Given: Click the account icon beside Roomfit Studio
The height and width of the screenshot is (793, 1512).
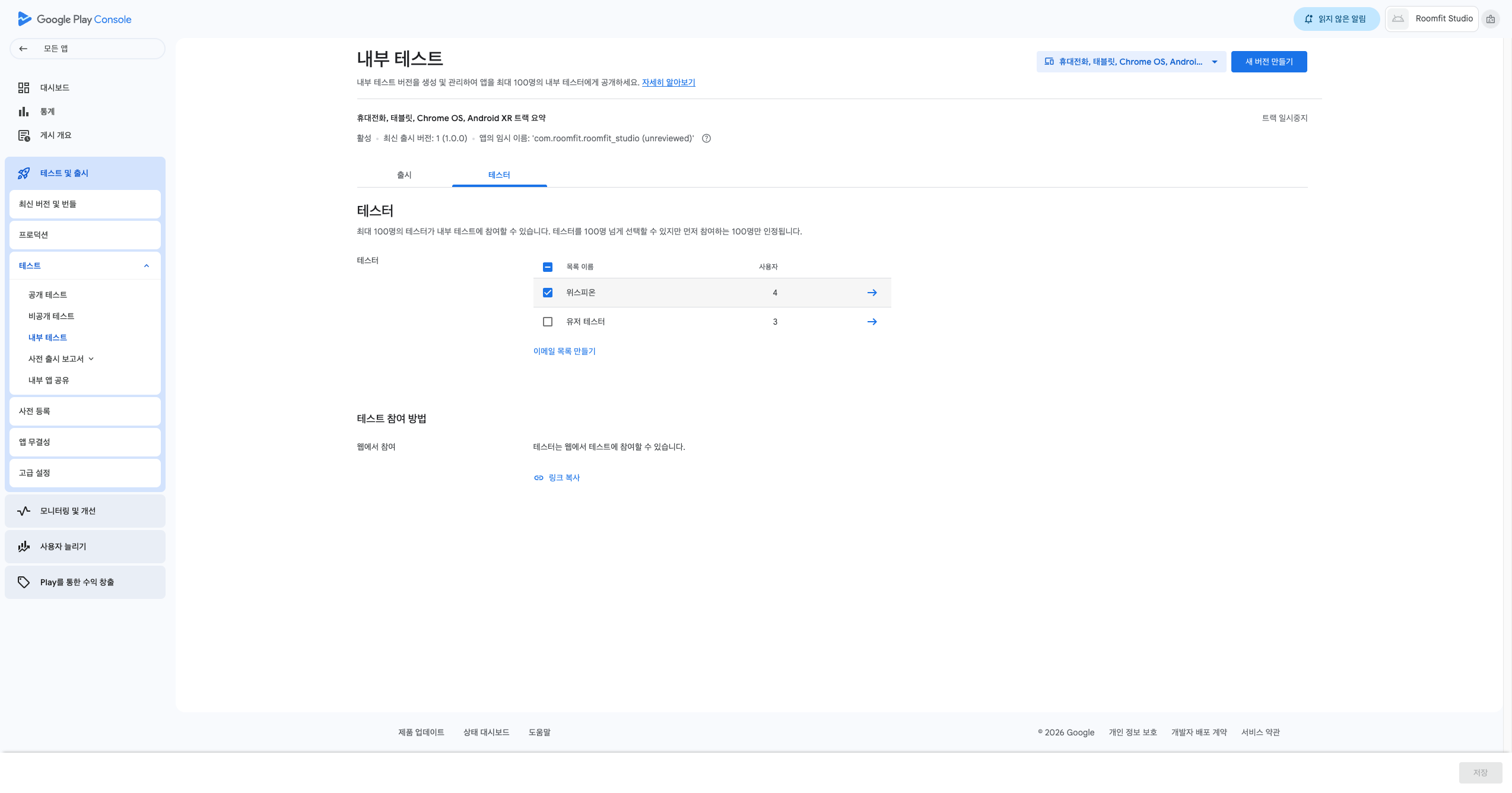Looking at the screenshot, I should pyautogui.click(x=1490, y=19).
